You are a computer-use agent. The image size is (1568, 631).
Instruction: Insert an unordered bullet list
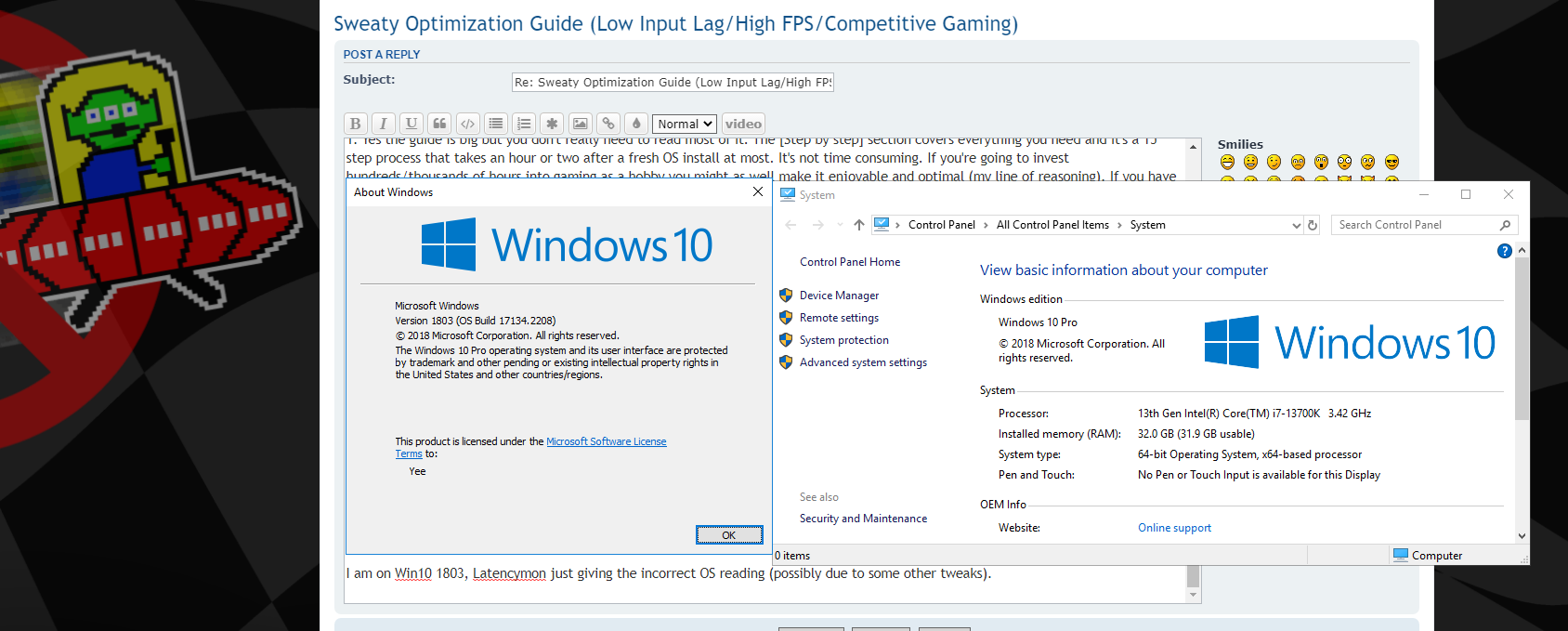tap(496, 124)
